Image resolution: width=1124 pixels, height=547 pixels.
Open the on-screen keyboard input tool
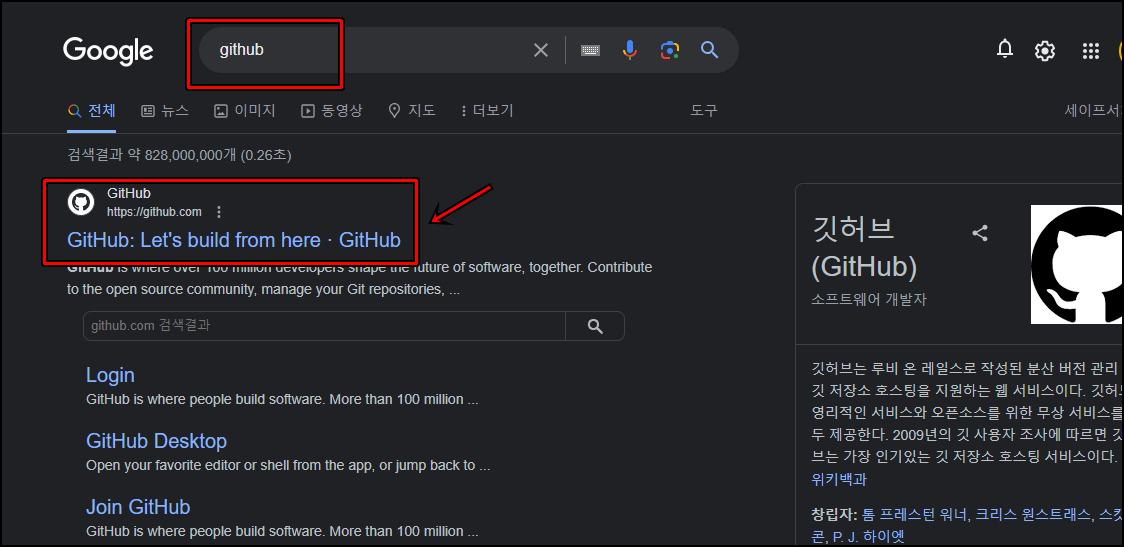pos(590,50)
